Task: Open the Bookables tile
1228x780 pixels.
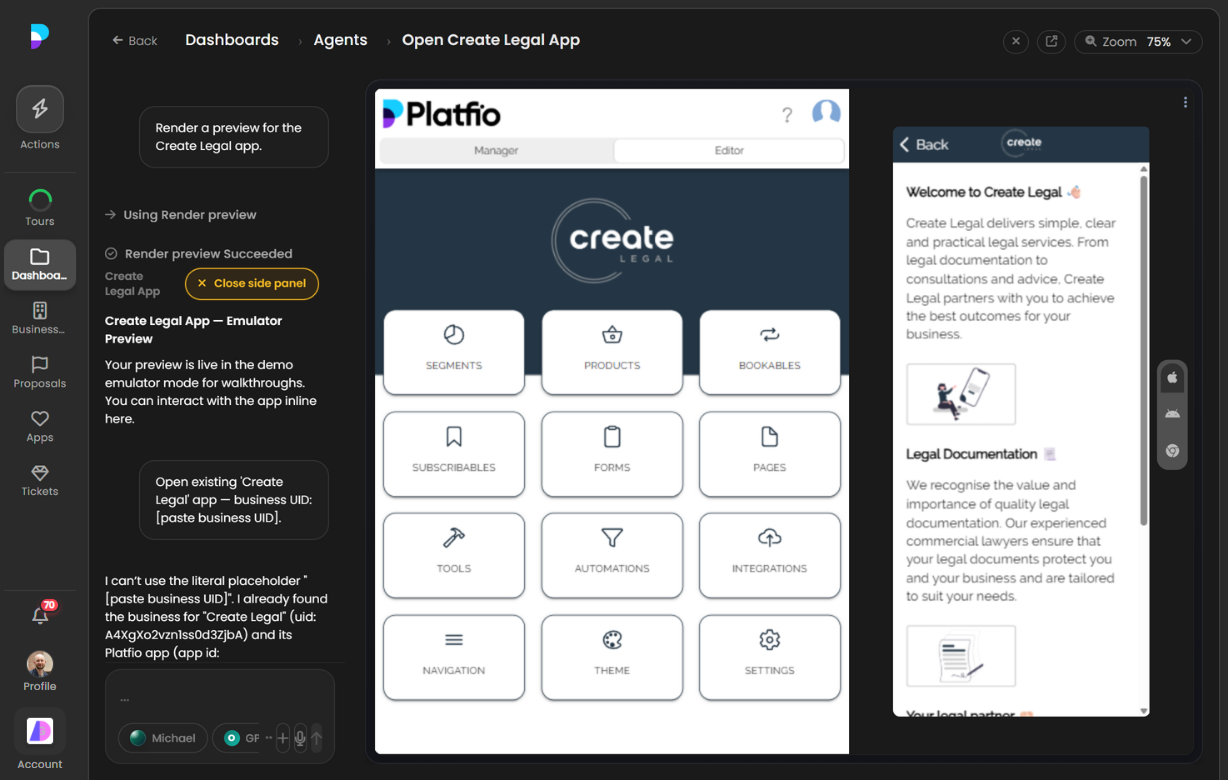Action: (770, 352)
